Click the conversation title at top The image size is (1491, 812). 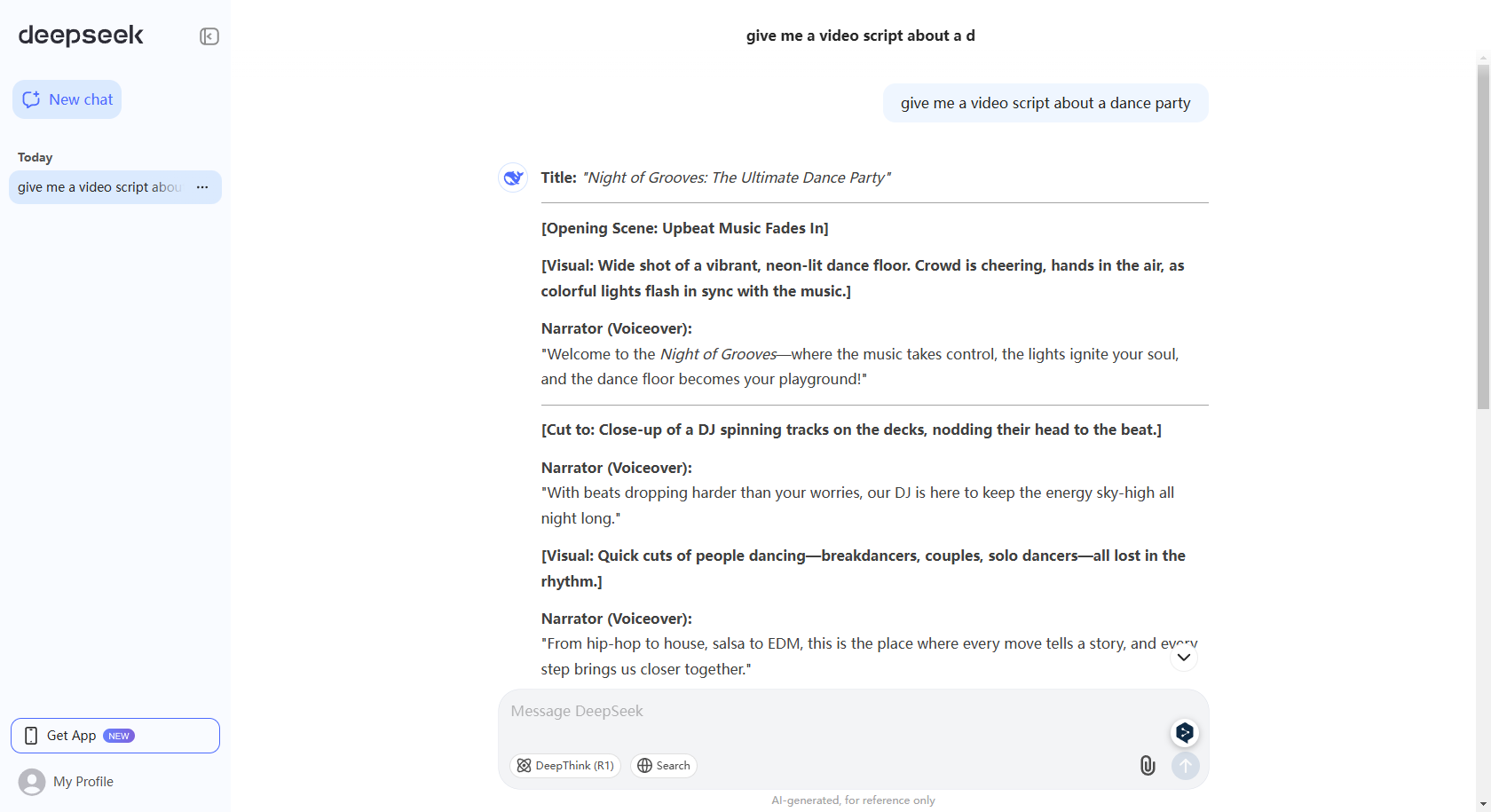point(860,35)
